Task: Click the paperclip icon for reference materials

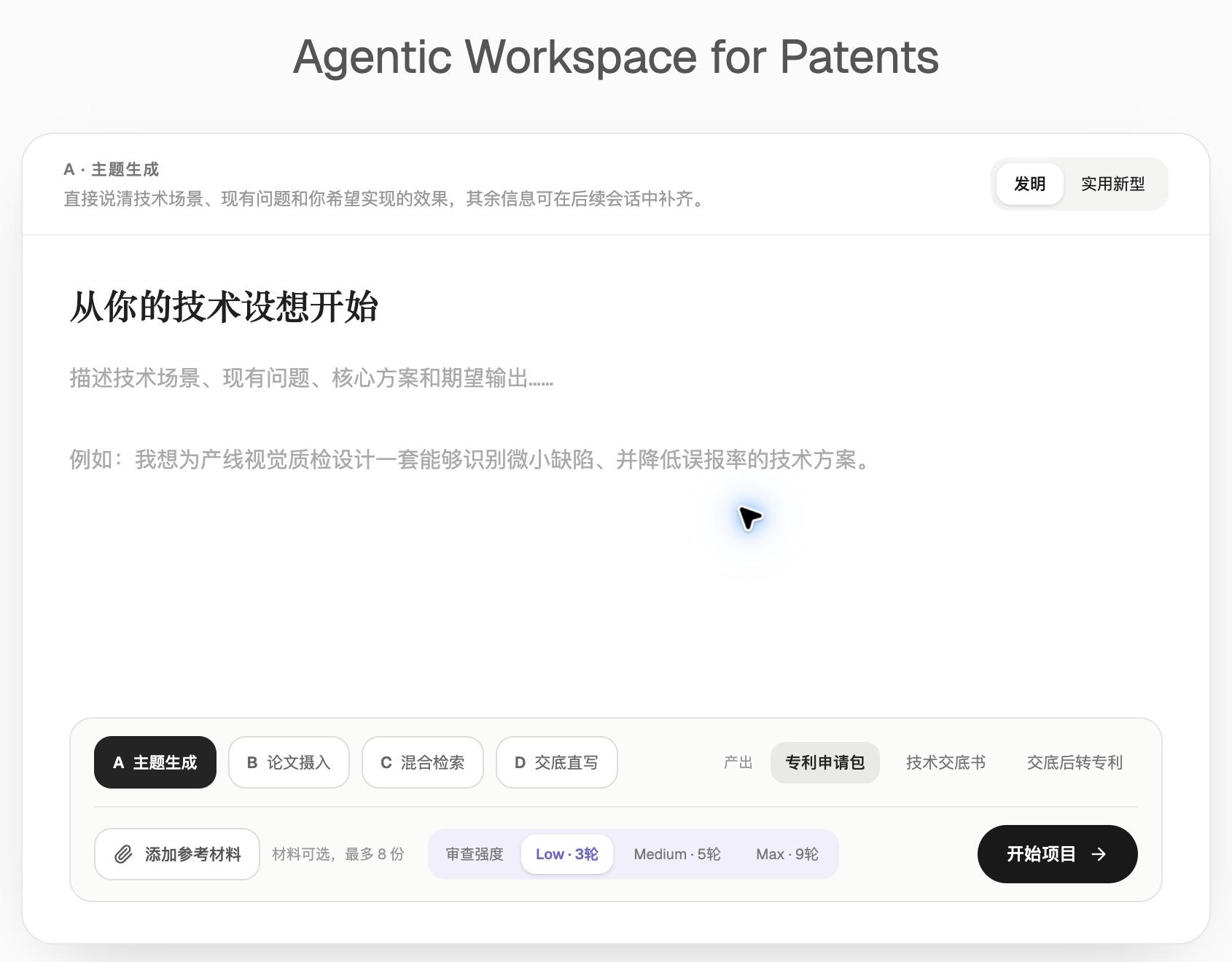Action: point(123,854)
